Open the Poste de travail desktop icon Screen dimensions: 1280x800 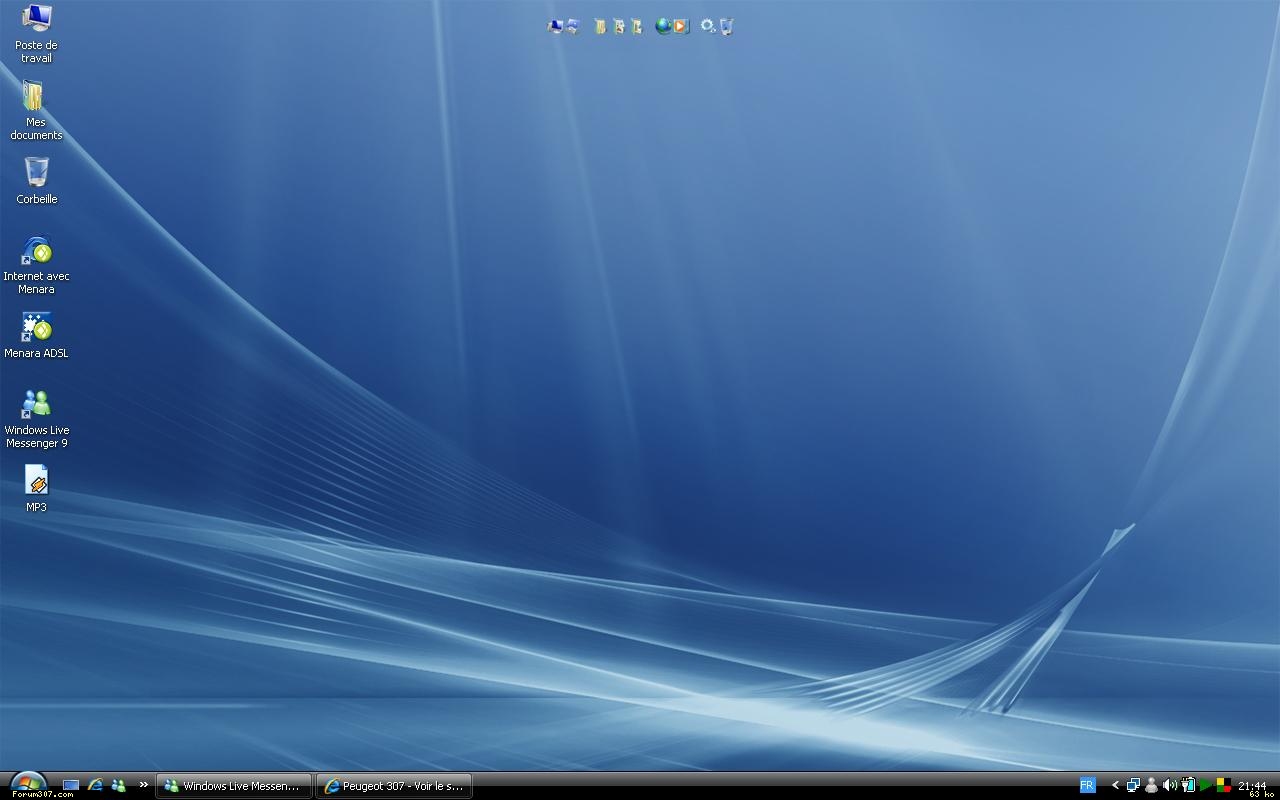[36, 33]
